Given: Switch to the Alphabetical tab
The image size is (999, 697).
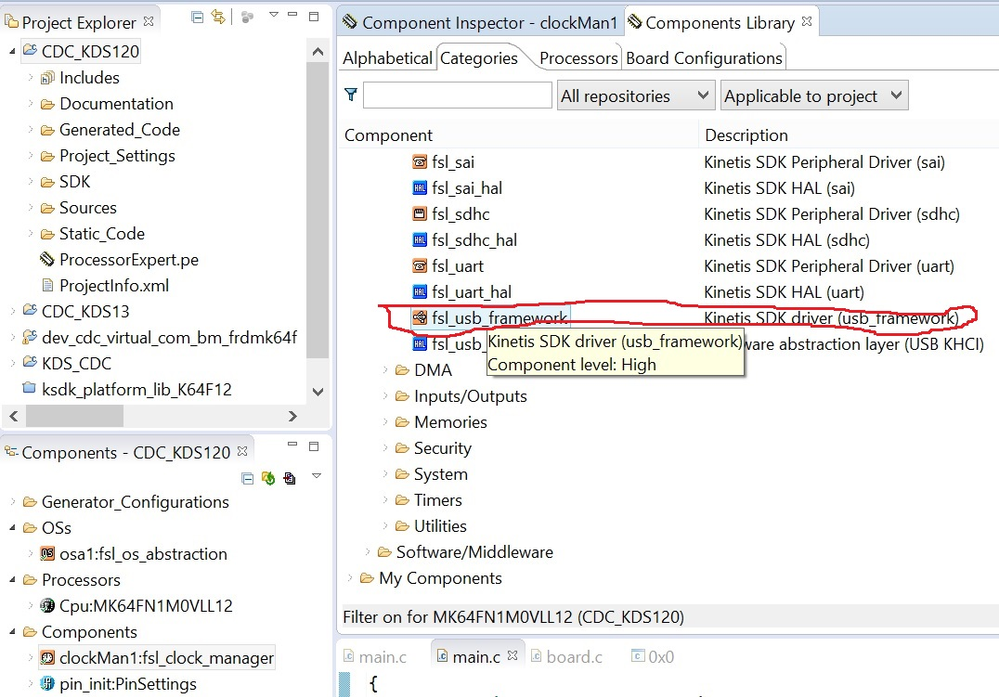Looking at the screenshot, I should pyautogui.click(x=387, y=58).
